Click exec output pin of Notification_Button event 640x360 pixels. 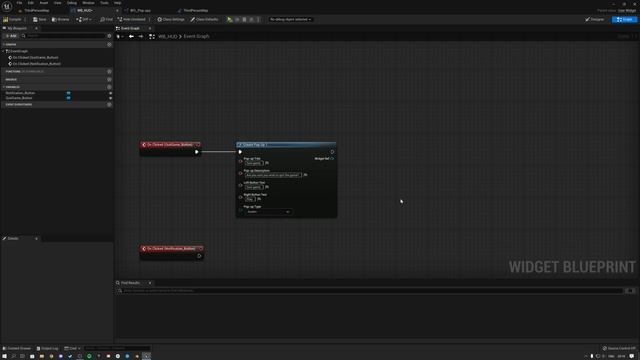click(199, 256)
